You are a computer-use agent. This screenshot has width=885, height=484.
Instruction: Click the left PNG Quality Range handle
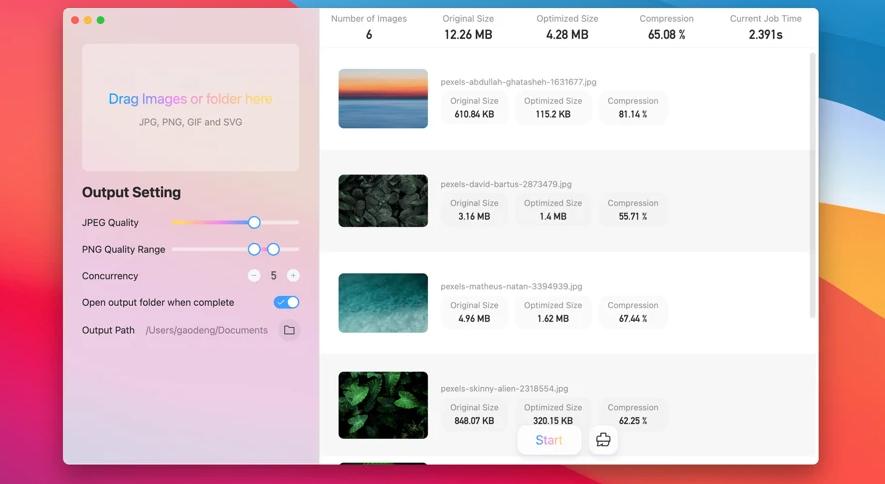coord(254,249)
